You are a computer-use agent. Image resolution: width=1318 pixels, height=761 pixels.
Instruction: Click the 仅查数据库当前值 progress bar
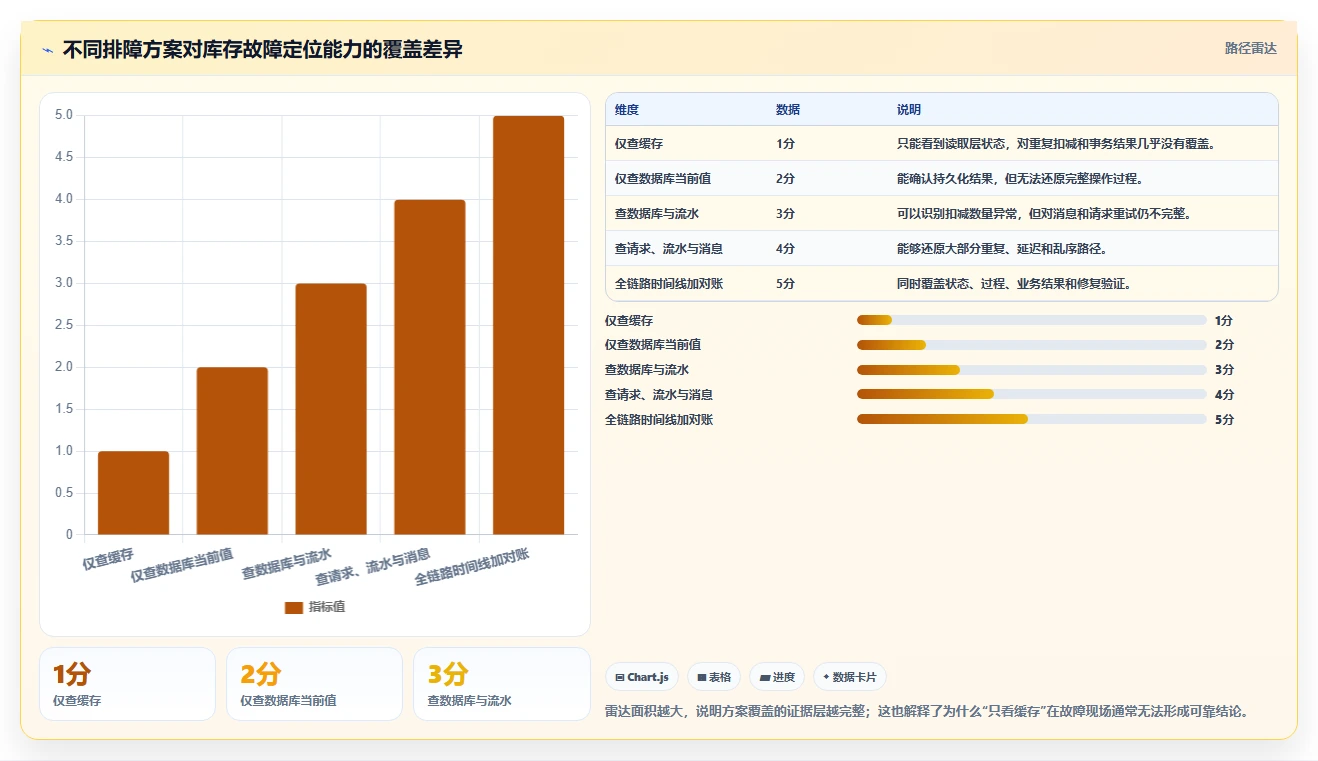click(x=1032, y=345)
